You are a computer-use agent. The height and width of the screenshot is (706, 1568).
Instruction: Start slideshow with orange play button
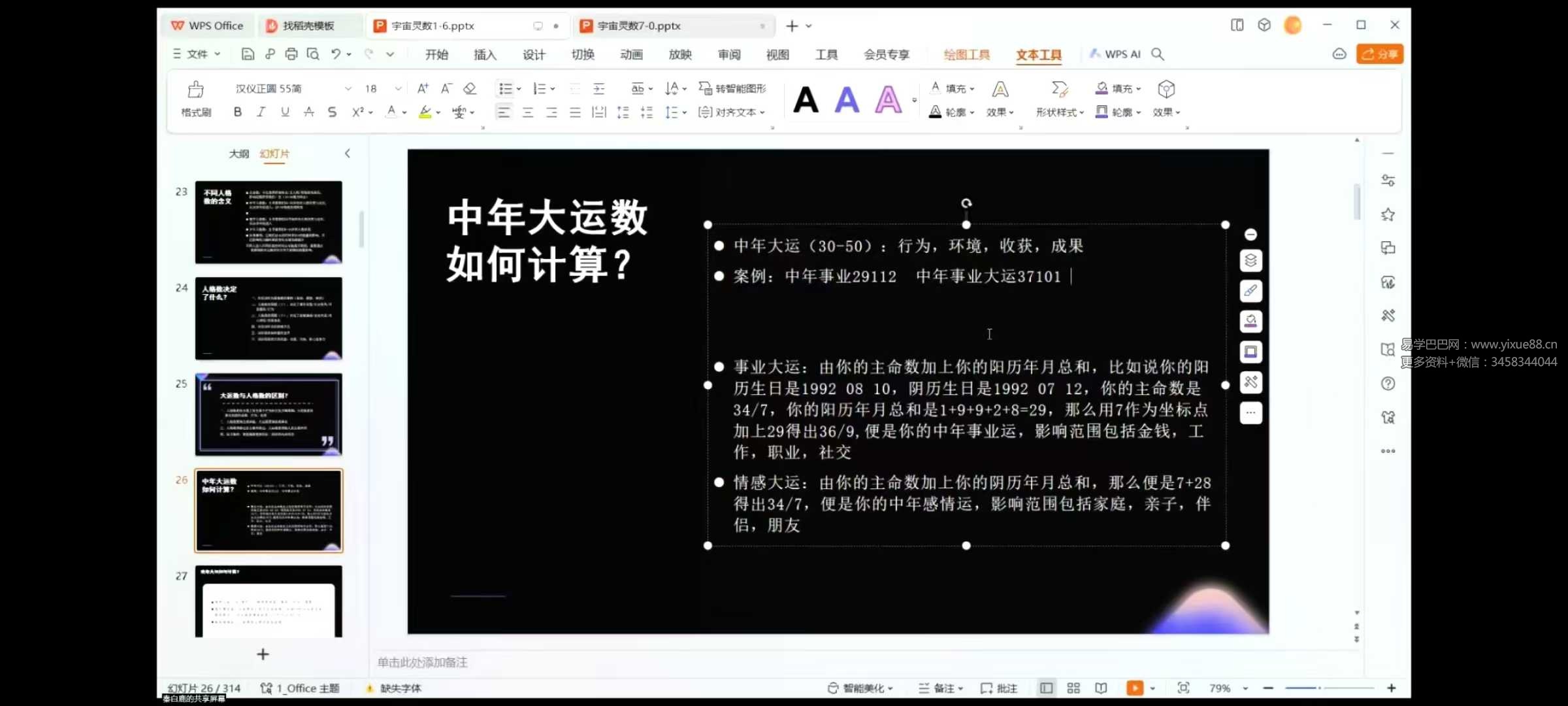[1135, 688]
